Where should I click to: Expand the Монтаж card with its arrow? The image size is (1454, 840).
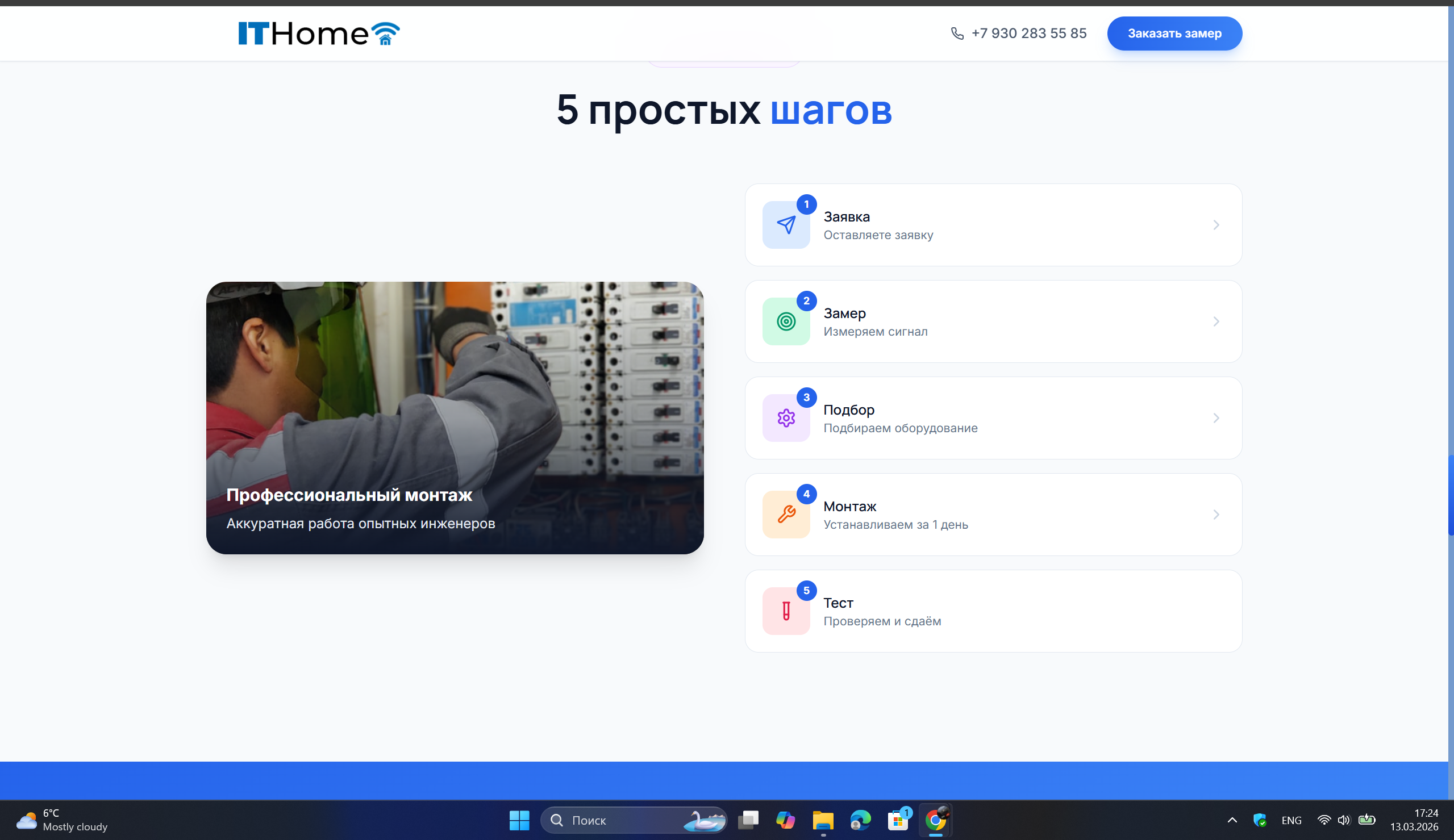pos(1216,514)
